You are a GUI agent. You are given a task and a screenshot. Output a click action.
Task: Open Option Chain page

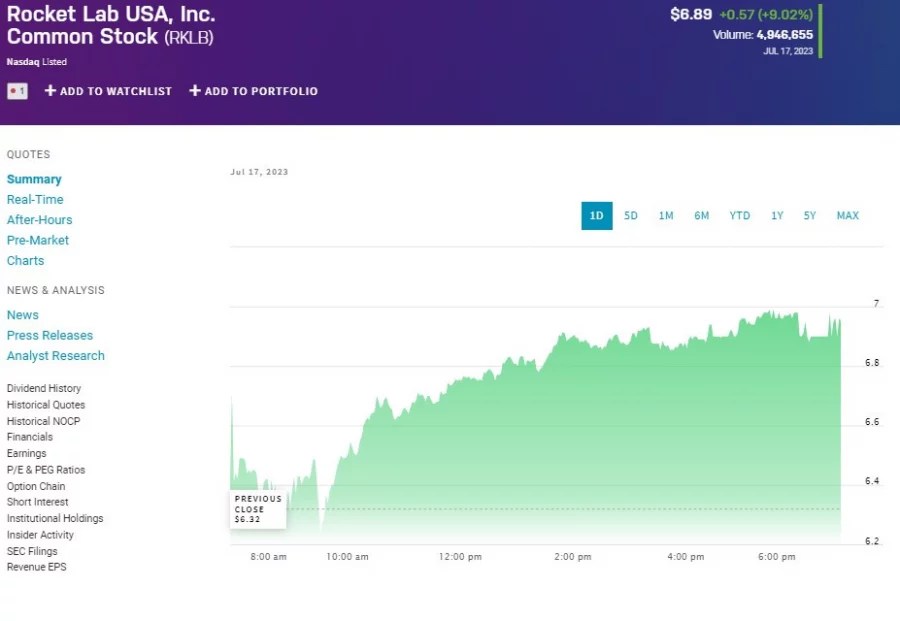tap(36, 486)
